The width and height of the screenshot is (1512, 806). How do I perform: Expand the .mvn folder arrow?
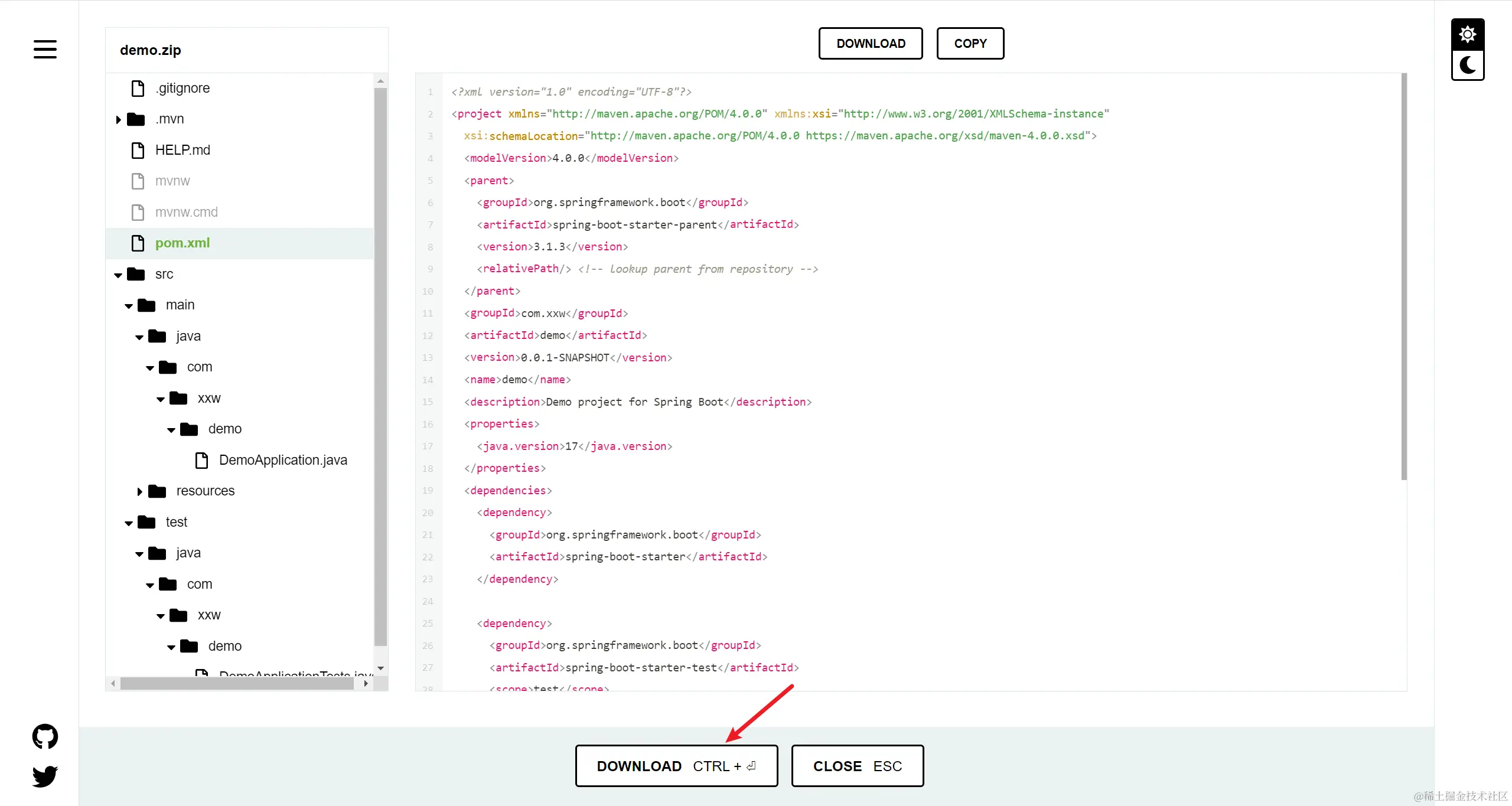(118, 120)
